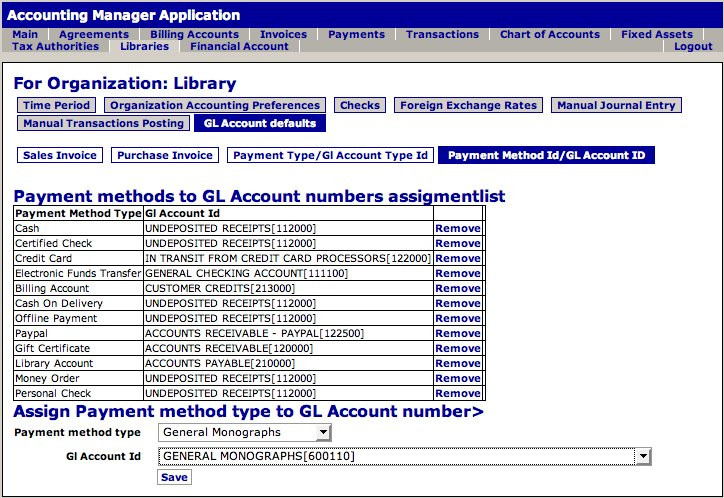Remove the Personal Check row
The width and height of the screenshot is (724, 498).
pos(457,393)
